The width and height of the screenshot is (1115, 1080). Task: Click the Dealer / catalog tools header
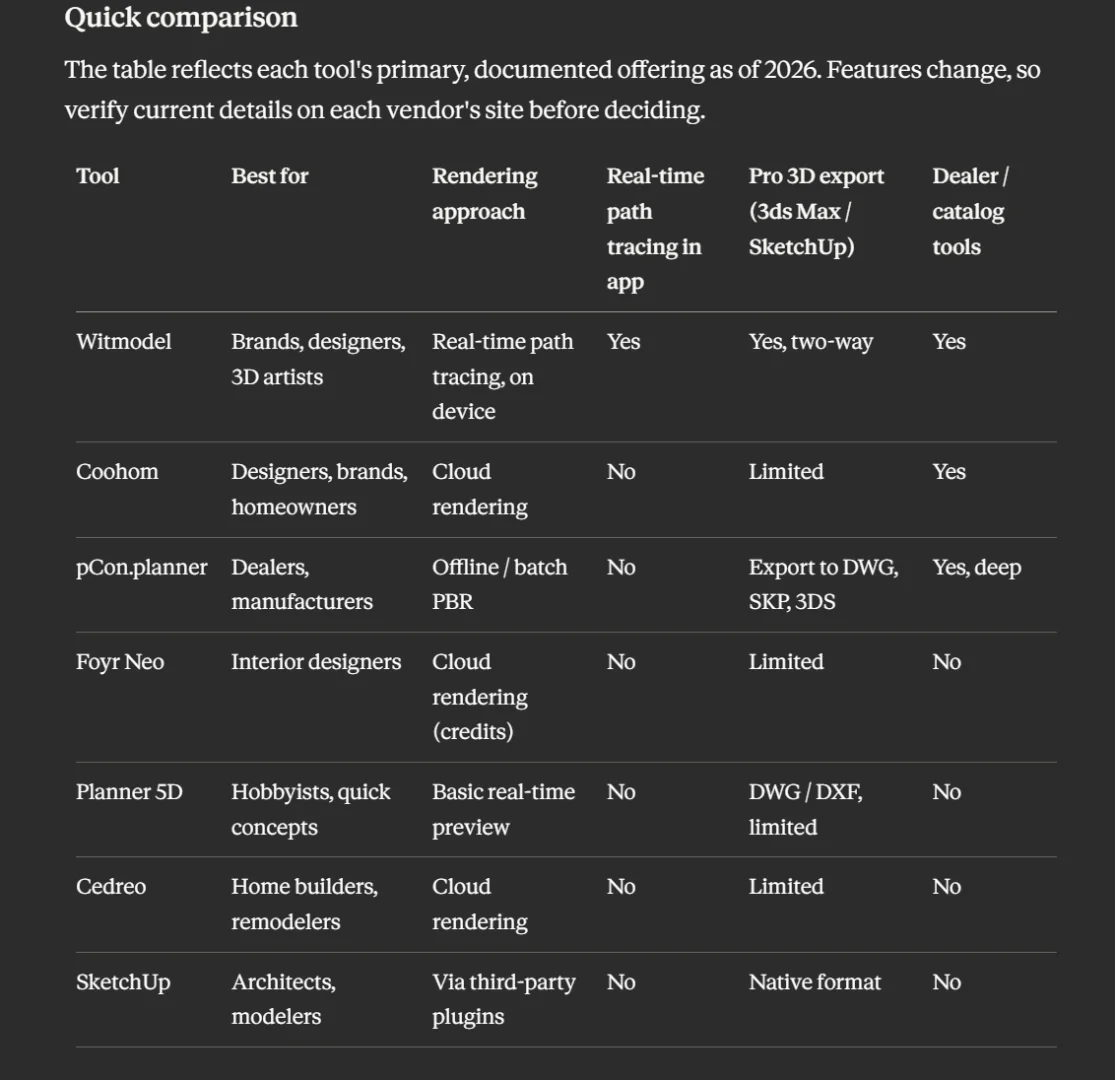coord(970,211)
